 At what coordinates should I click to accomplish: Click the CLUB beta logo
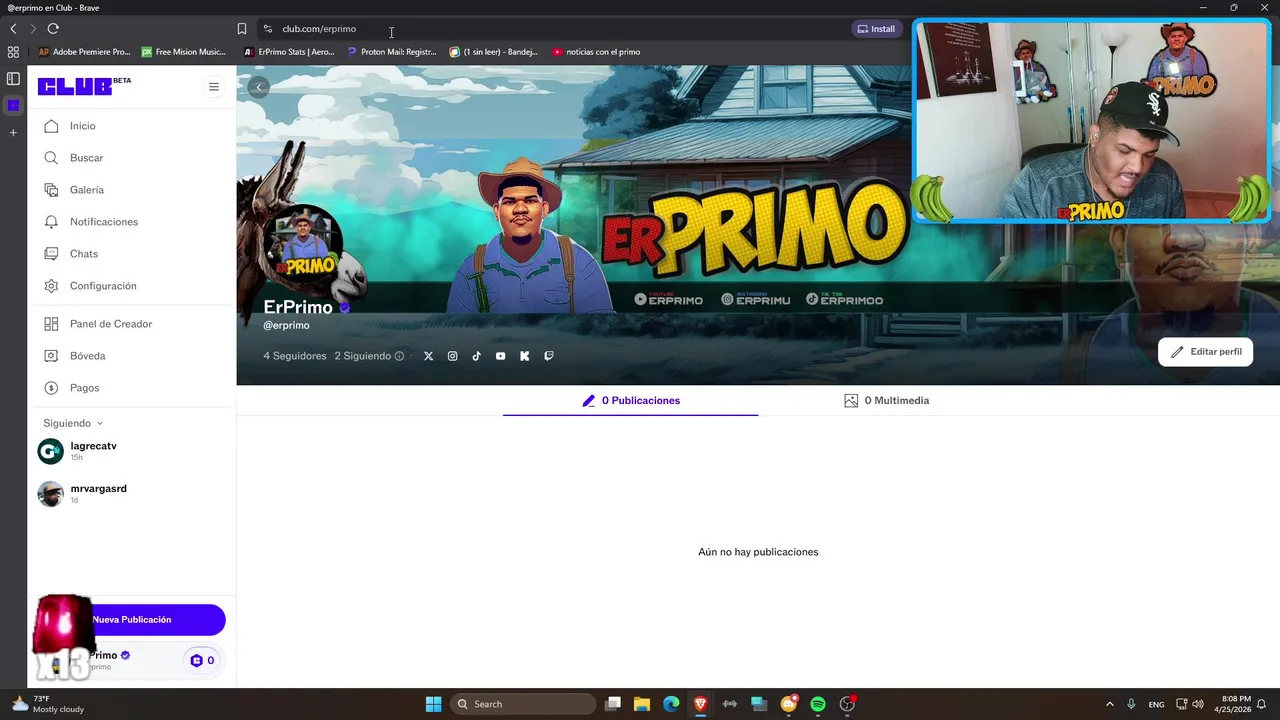[84, 86]
